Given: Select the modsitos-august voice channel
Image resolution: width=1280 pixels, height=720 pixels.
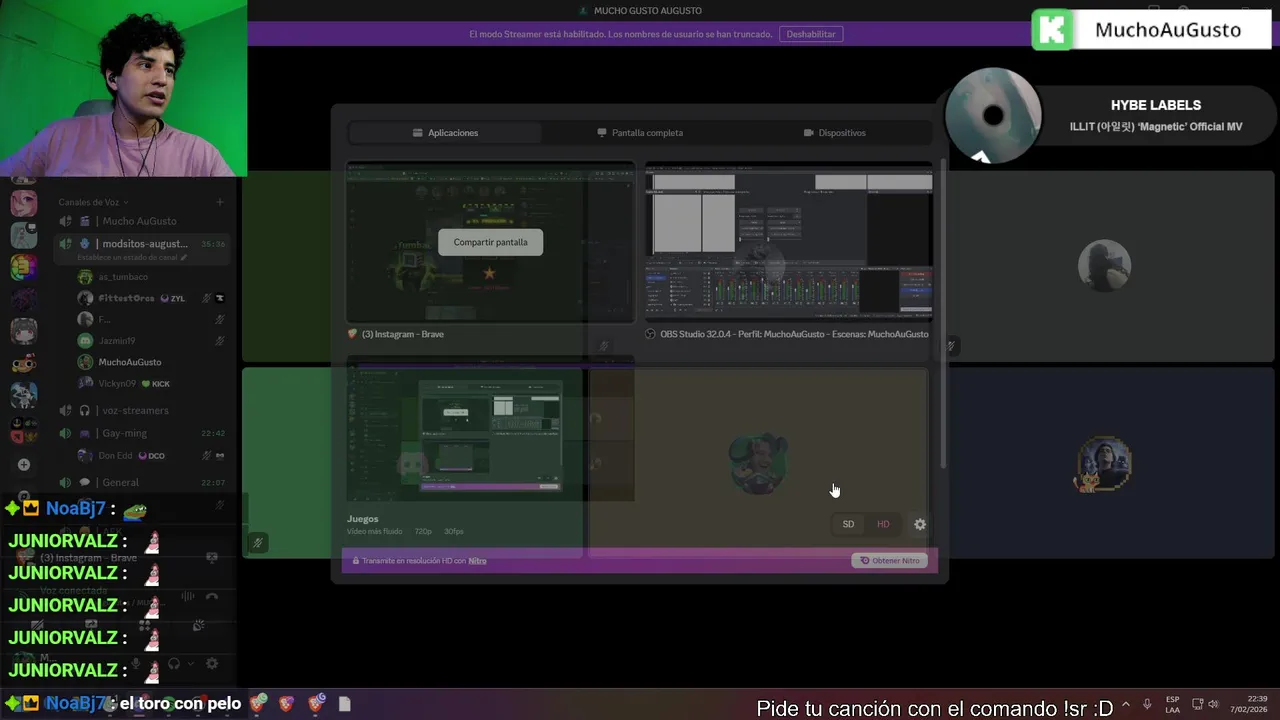Looking at the screenshot, I should point(143,244).
